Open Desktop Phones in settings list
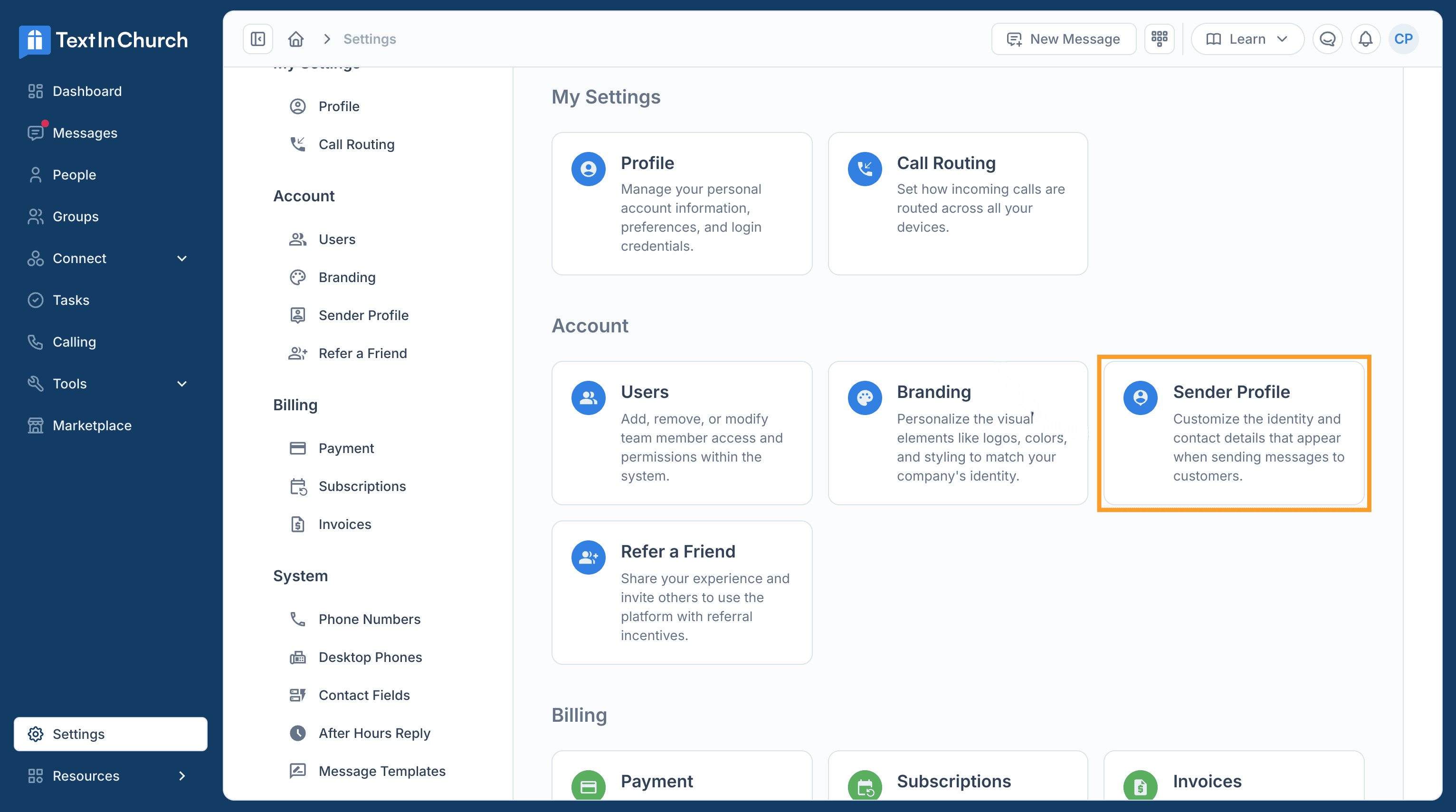 (x=355, y=657)
